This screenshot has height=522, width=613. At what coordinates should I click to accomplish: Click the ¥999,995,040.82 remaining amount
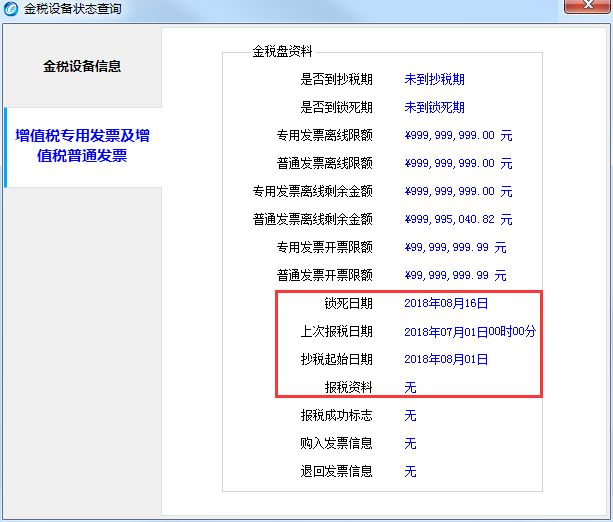pos(458,219)
